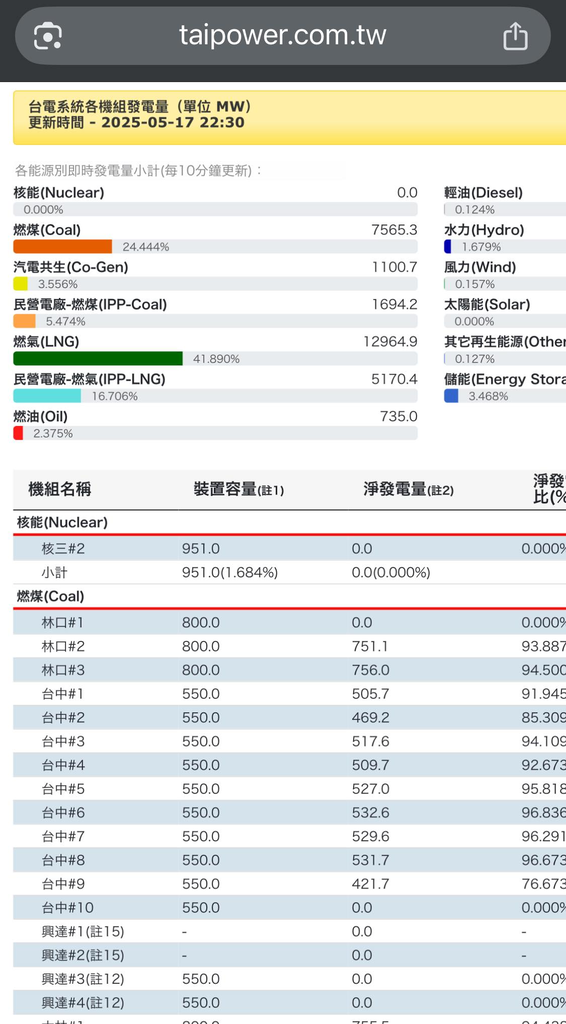
Task: Click the blue Energy Storage bar
Action: (451, 396)
